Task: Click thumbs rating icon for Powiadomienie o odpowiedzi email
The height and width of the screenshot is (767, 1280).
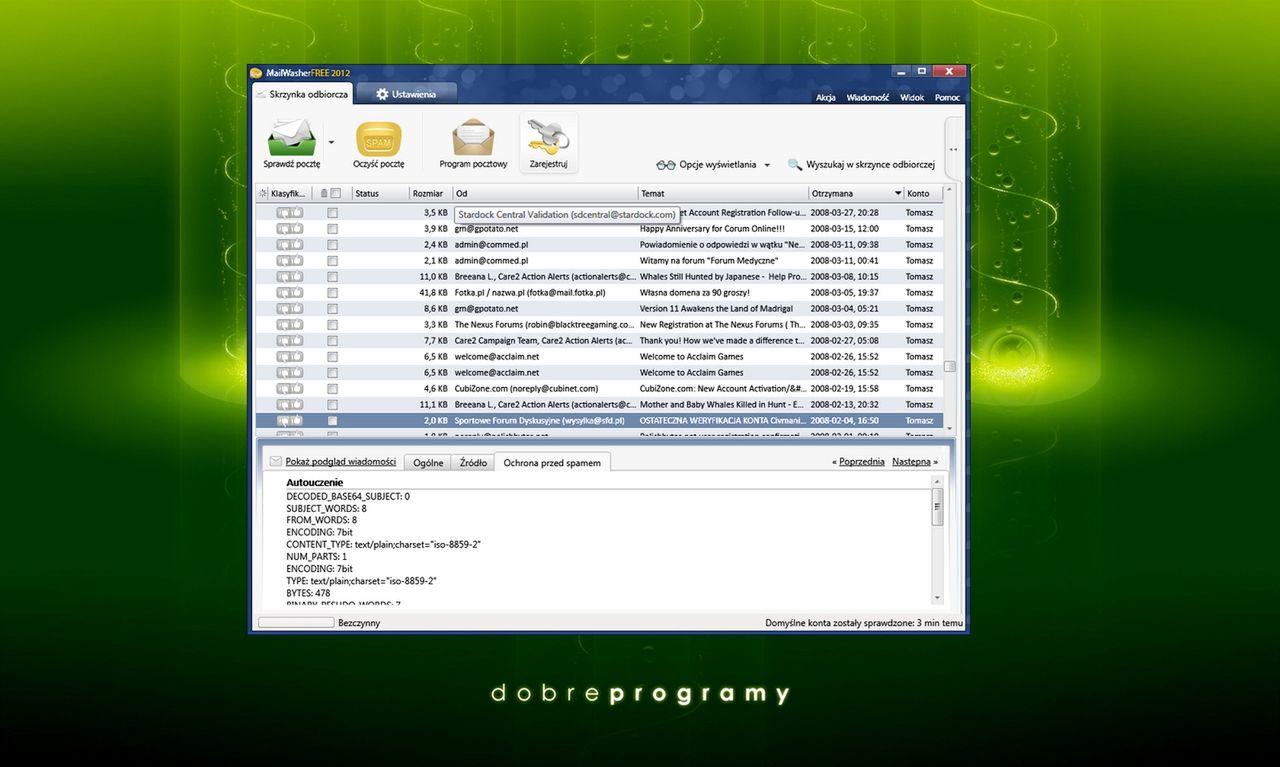Action: click(x=290, y=245)
